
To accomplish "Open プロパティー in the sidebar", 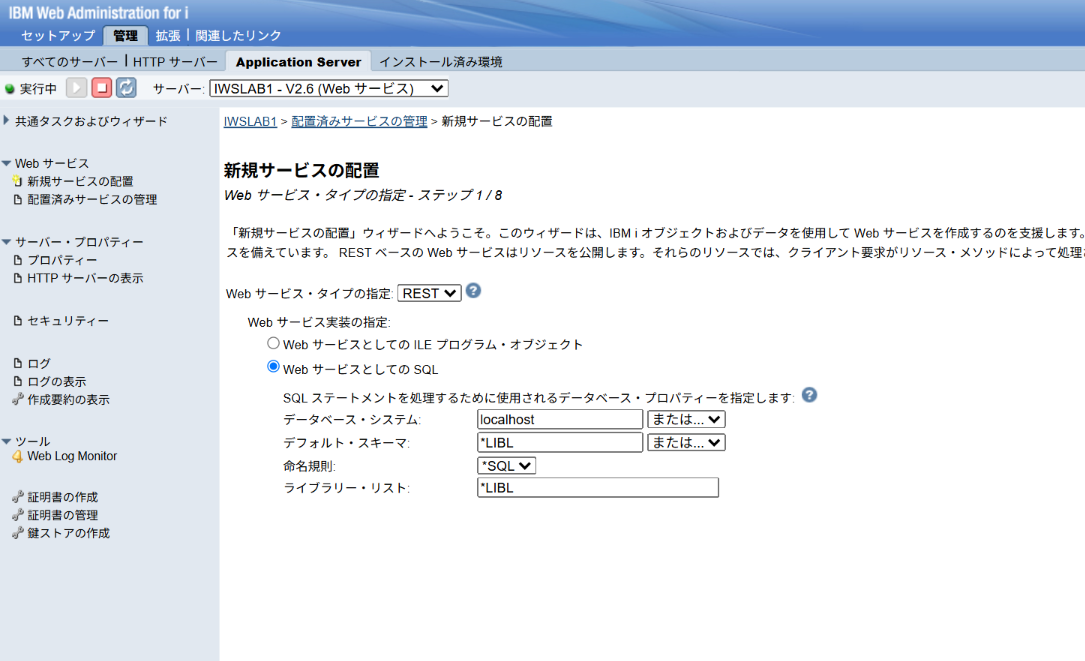I will point(62,260).
